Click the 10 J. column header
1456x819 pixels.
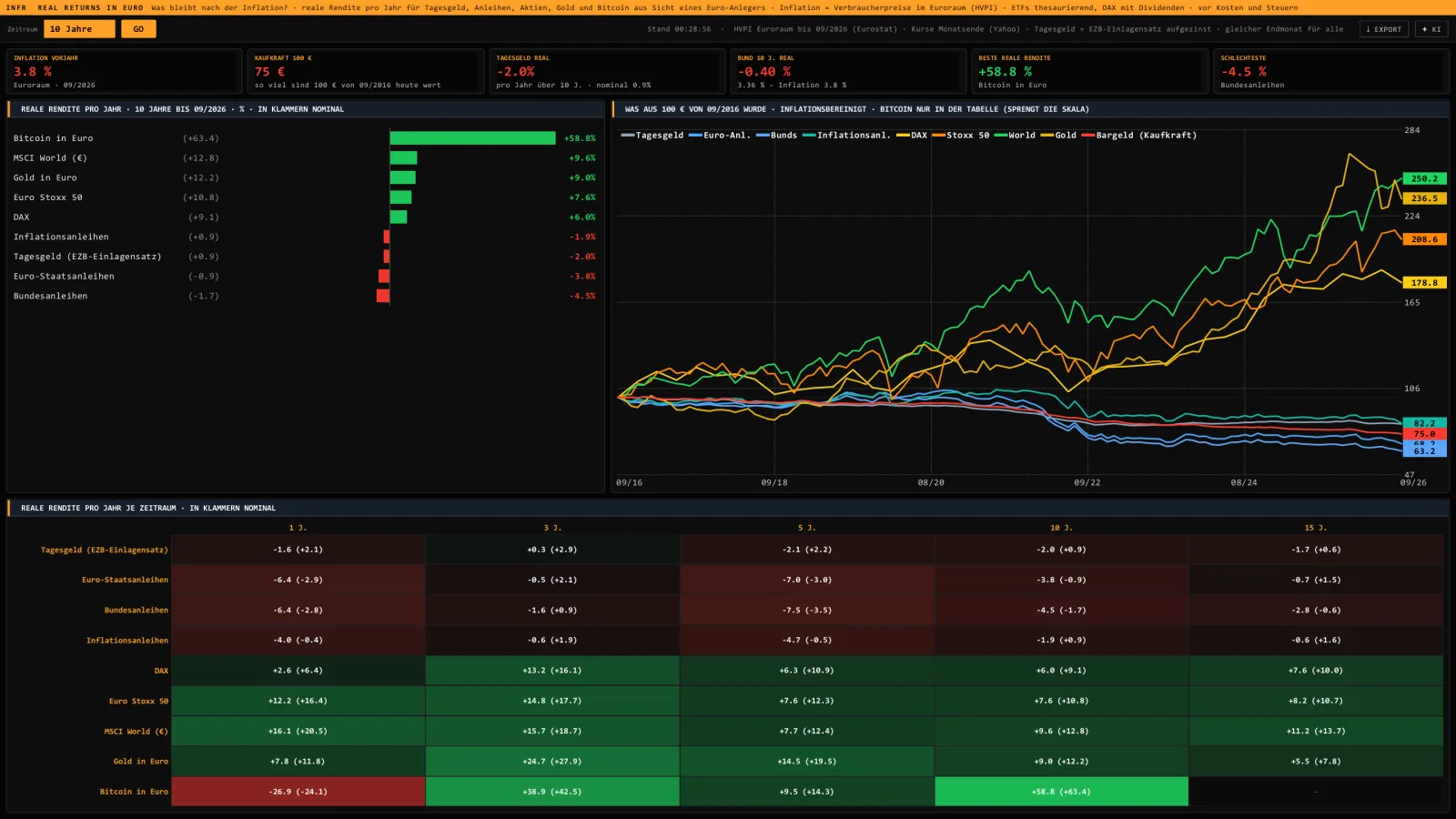[1061, 528]
